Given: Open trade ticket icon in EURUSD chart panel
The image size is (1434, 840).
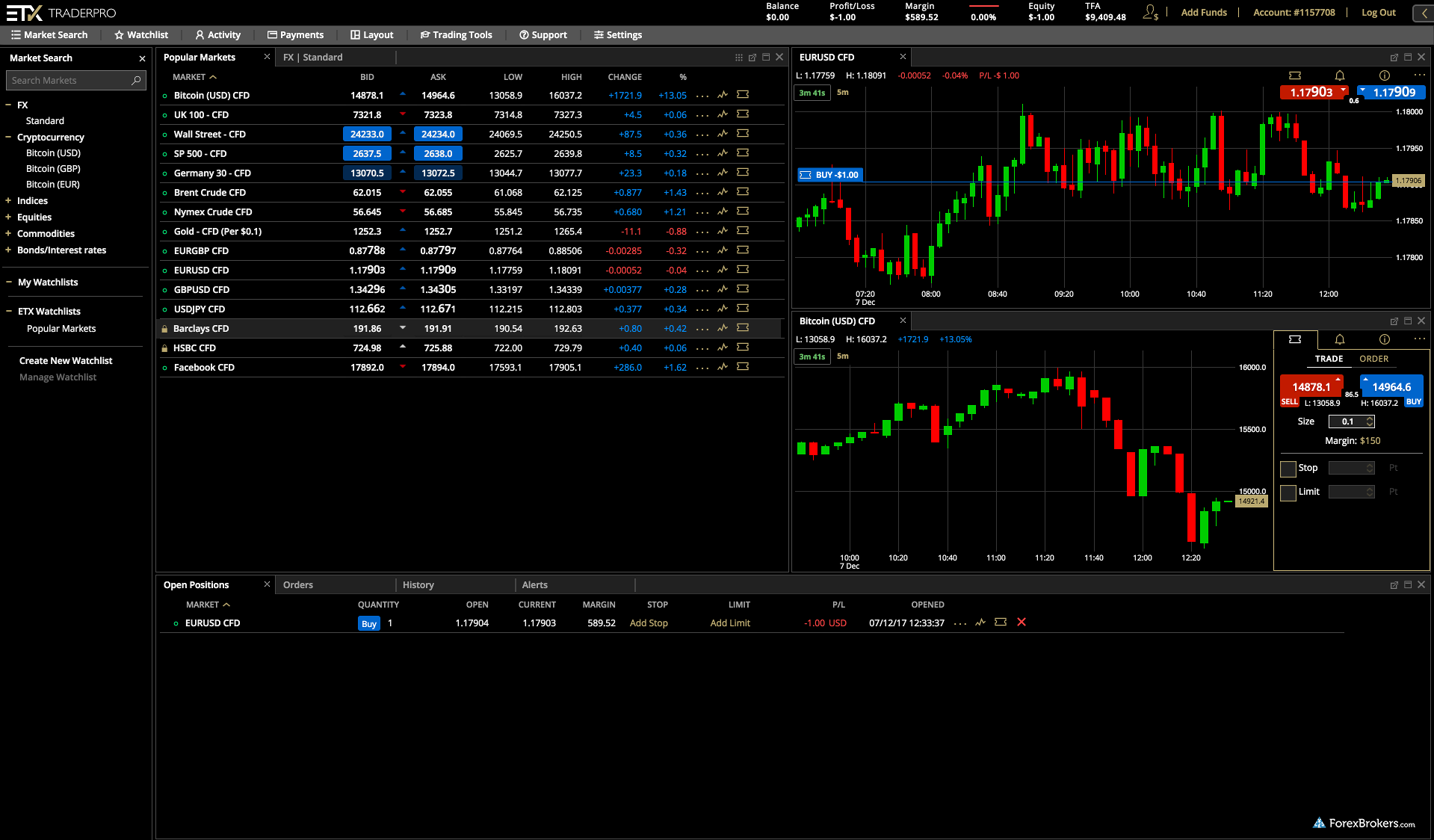Looking at the screenshot, I should (1295, 75).
